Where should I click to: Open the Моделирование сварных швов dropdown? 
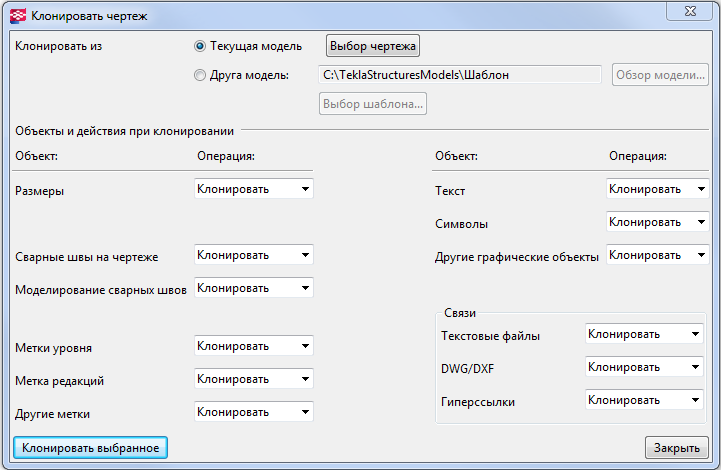click(253, 288)
